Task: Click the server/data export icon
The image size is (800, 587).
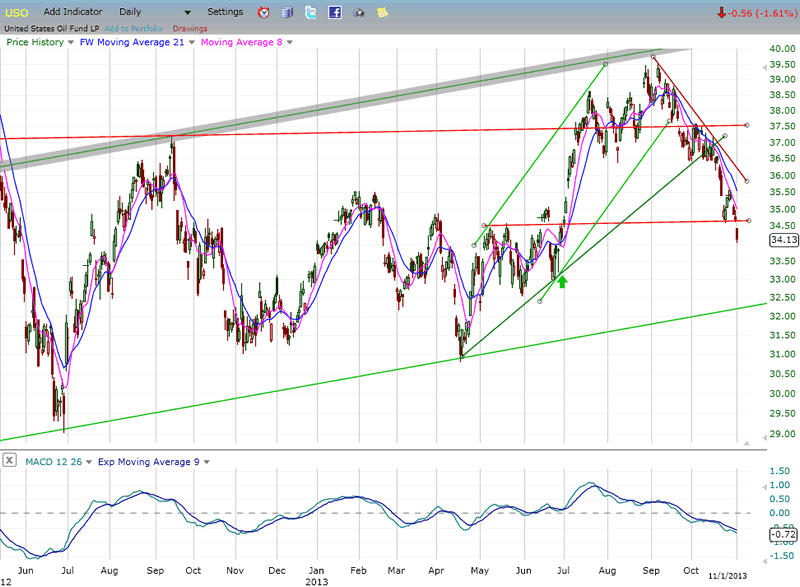Action: click(287, 13)
